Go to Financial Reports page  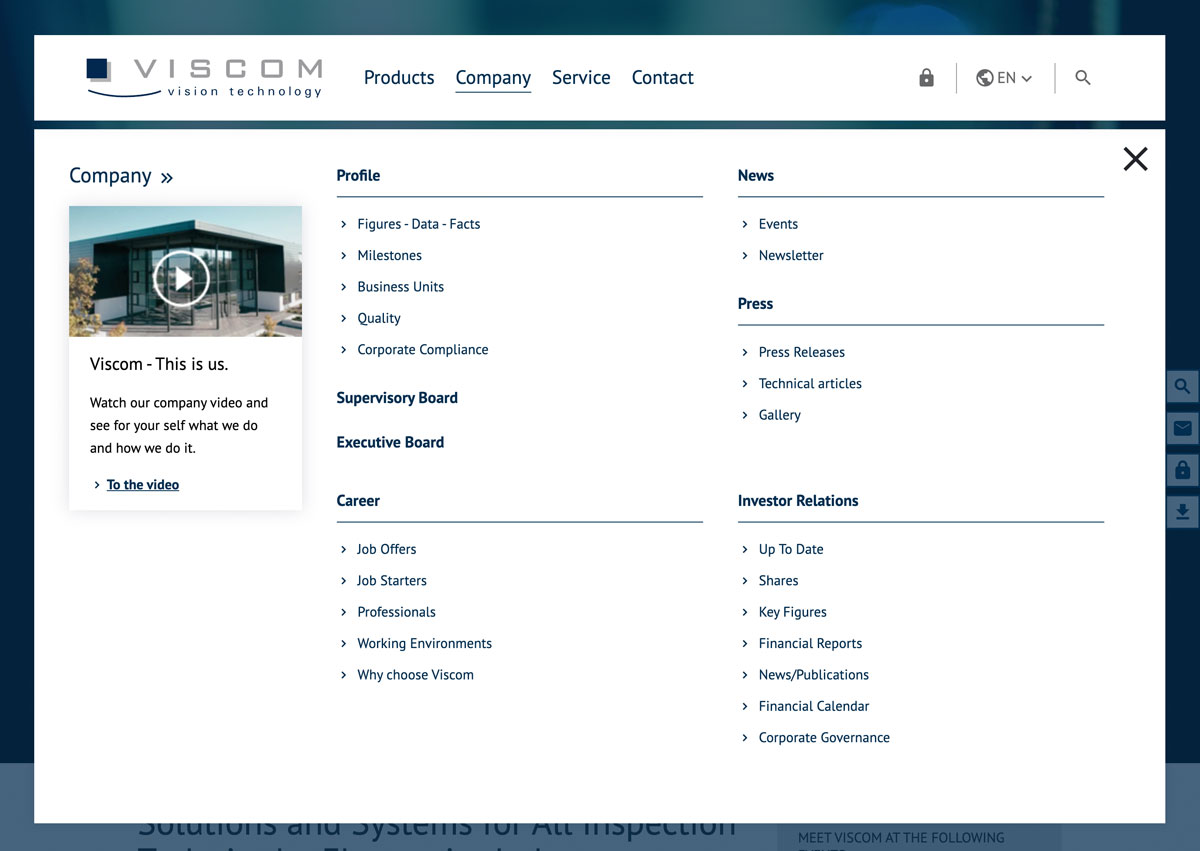[x=810, y=643]
